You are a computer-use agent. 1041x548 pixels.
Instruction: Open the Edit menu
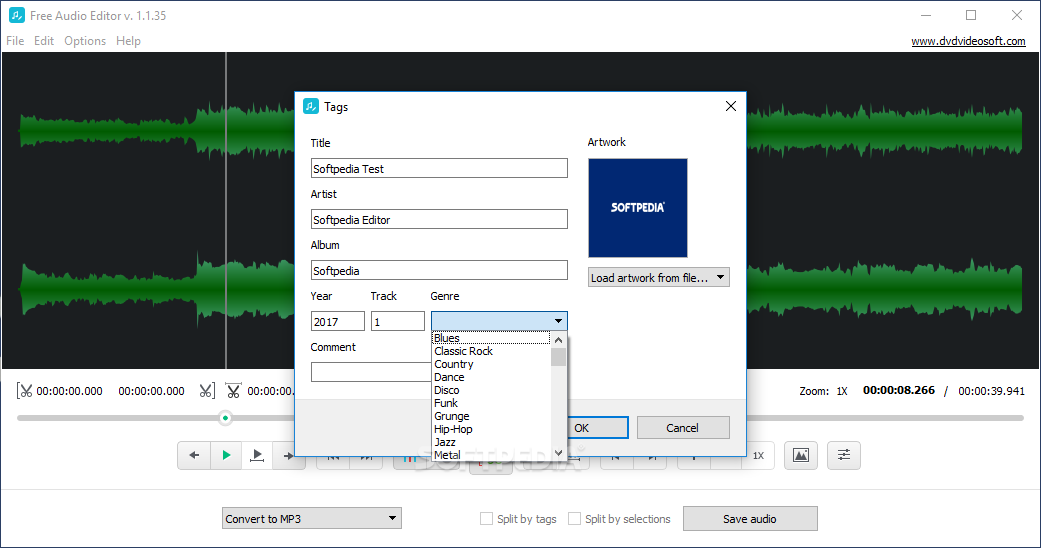44,41
